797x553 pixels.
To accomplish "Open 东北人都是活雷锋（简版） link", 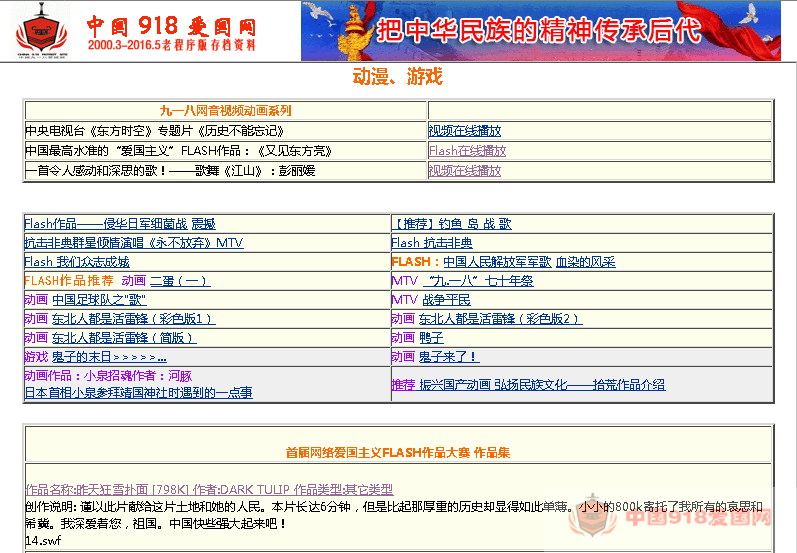I will (124, 338).
